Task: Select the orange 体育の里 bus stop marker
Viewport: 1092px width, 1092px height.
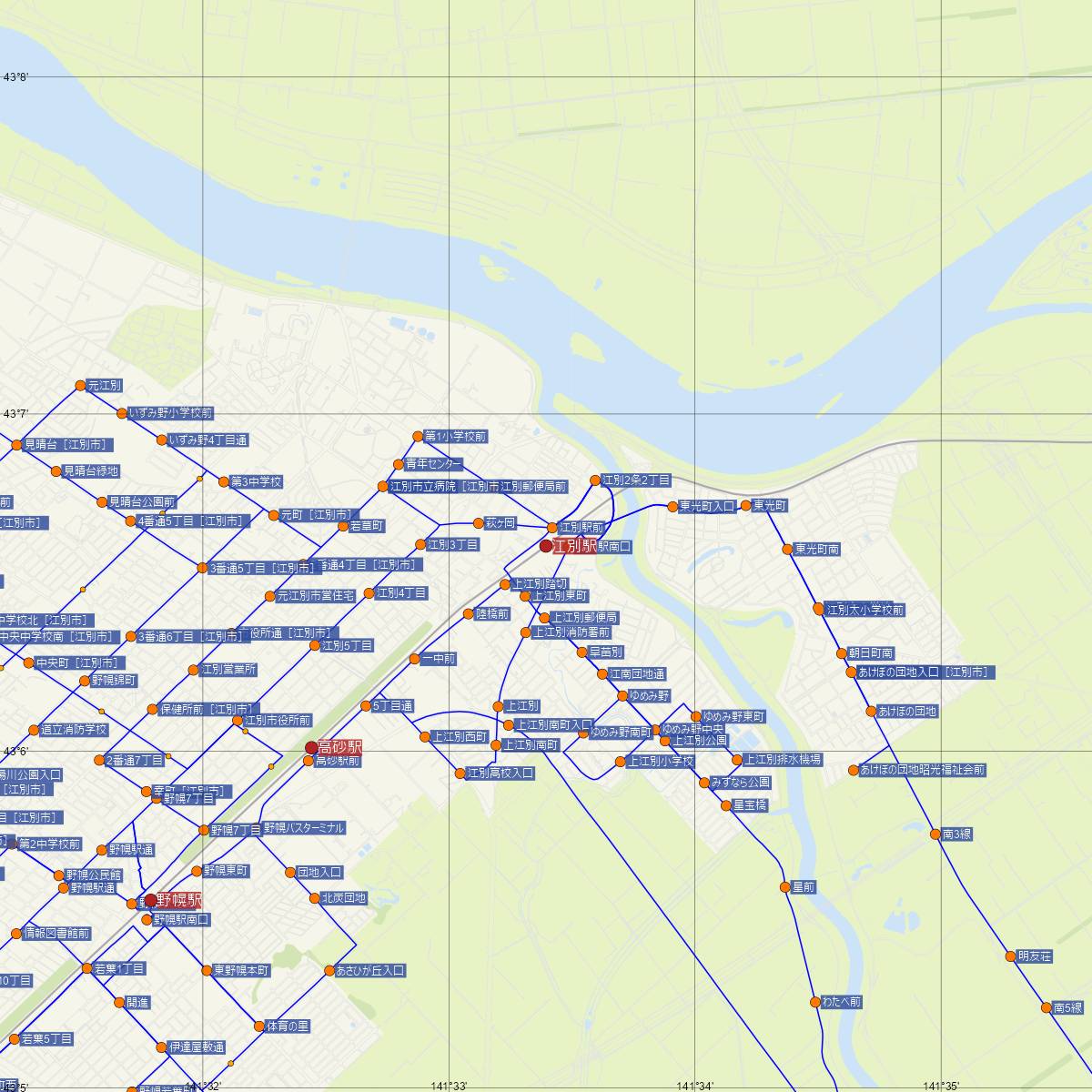Action: (x=259, y=1026)
